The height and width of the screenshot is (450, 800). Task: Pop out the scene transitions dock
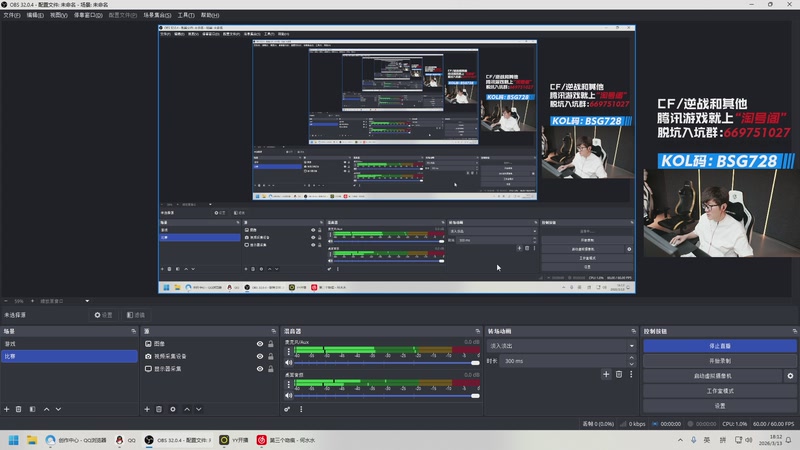pyautogui.click(x=634, y=331)
